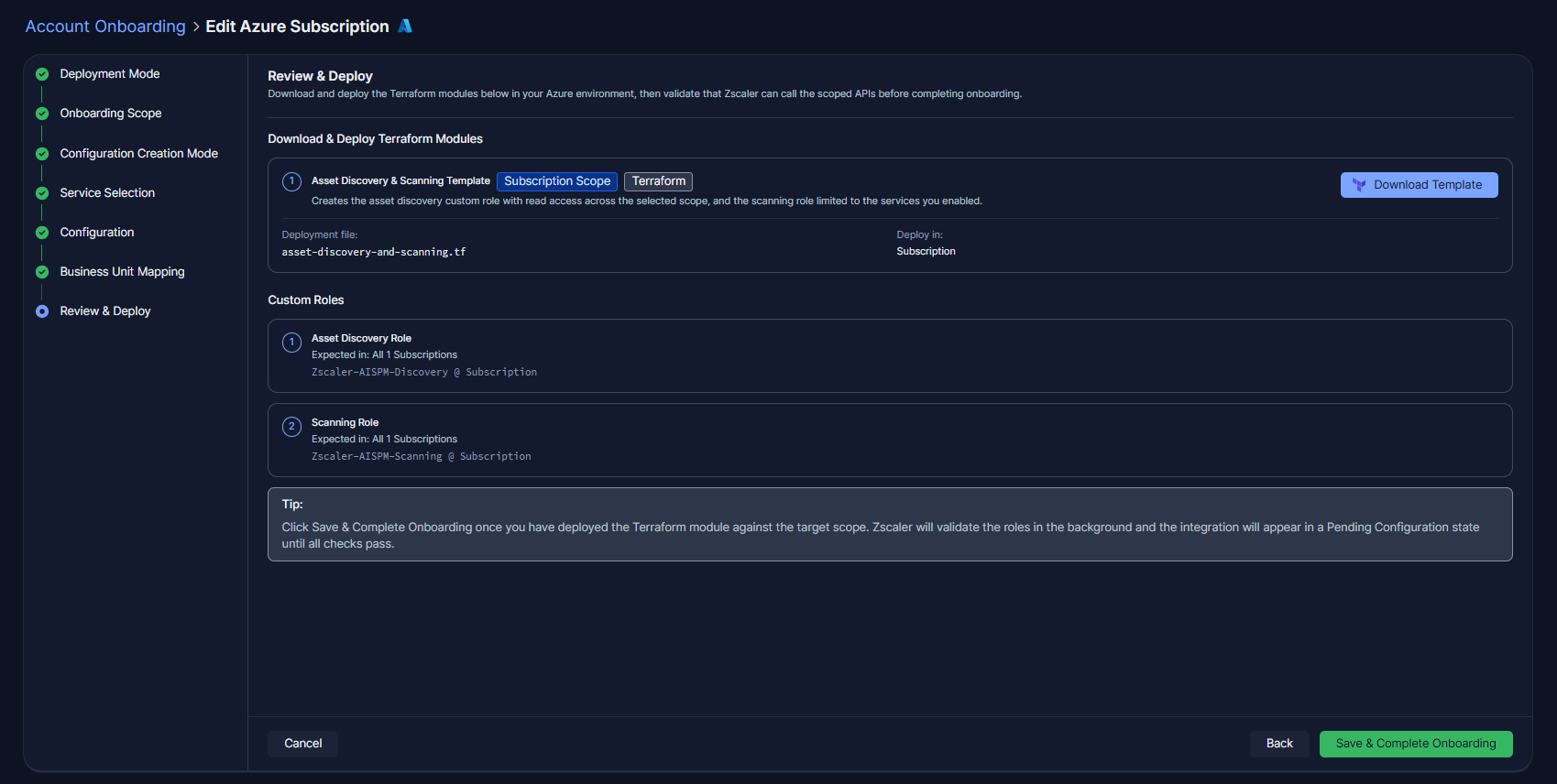This screenshot has height=784, width=1557.
Task: Go to the Deployment Mode step
Action: point(110,74)
